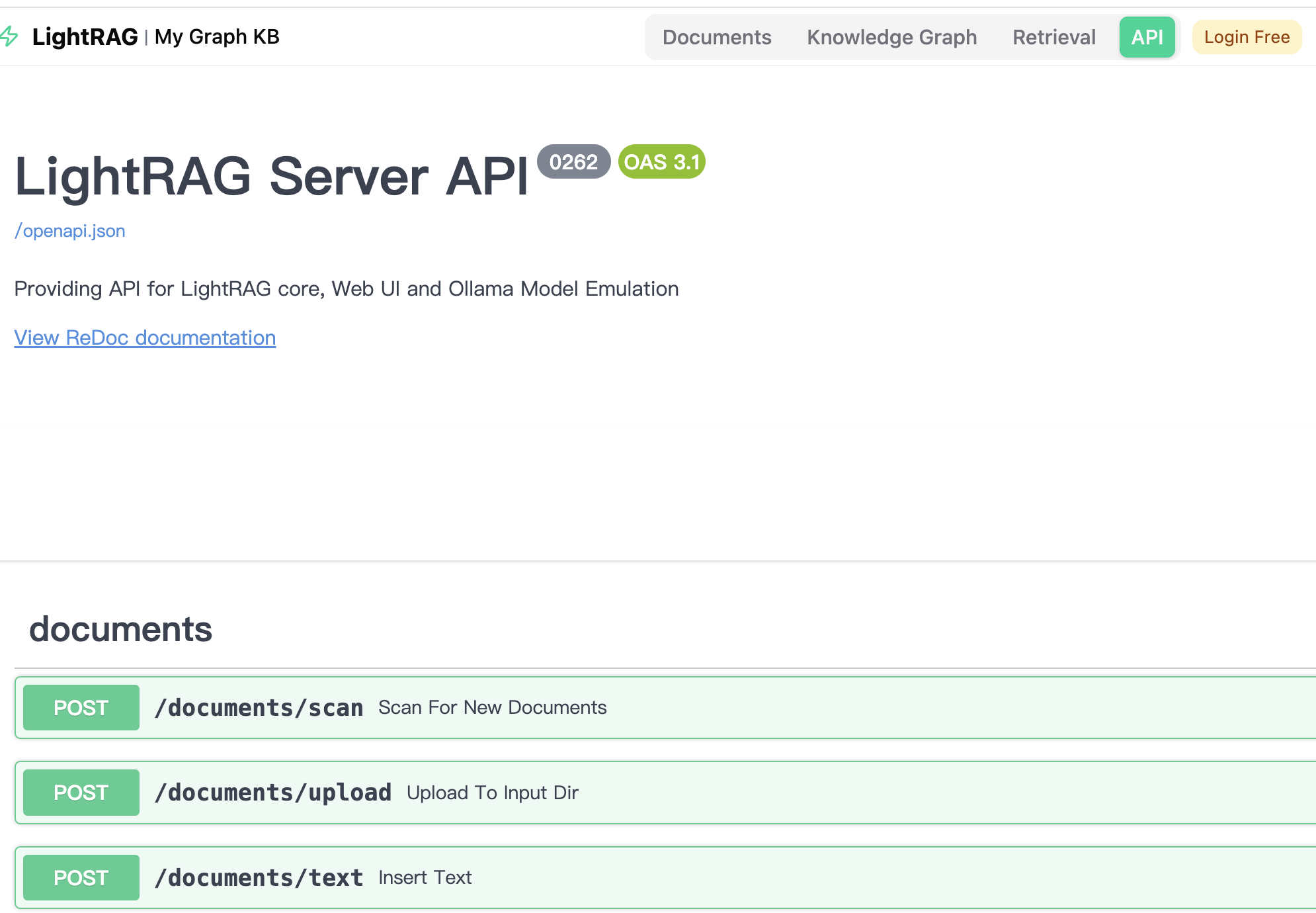
Task: Click POST badge for /documents/scan
Action: [81, 708]
